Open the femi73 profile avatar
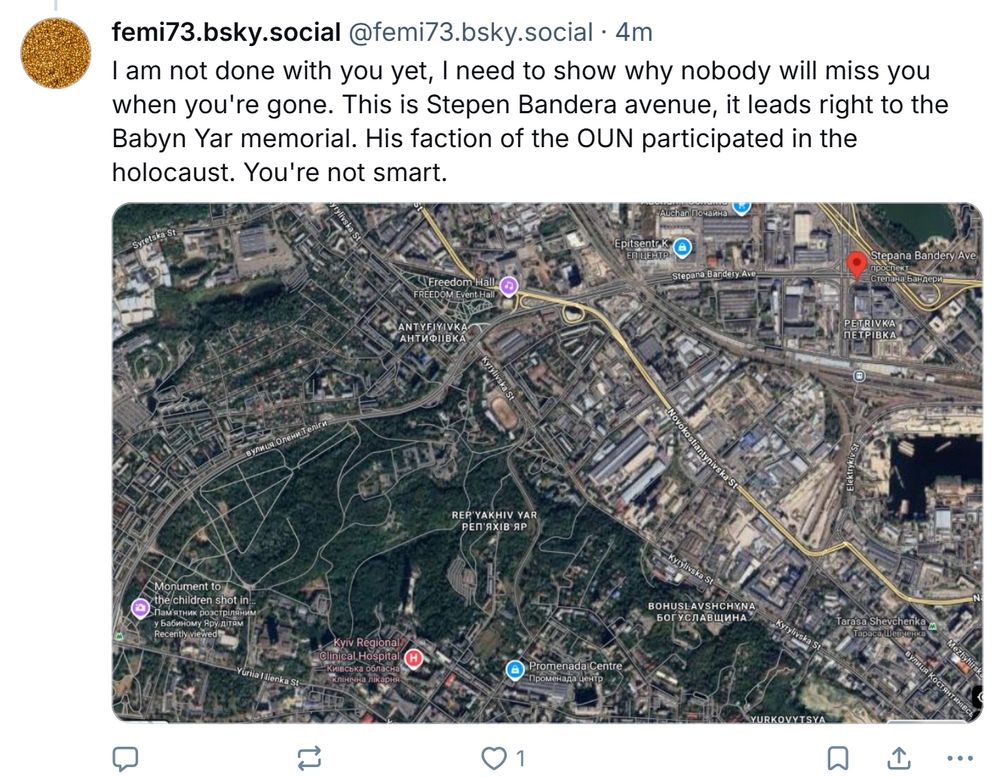 [56, 53]
